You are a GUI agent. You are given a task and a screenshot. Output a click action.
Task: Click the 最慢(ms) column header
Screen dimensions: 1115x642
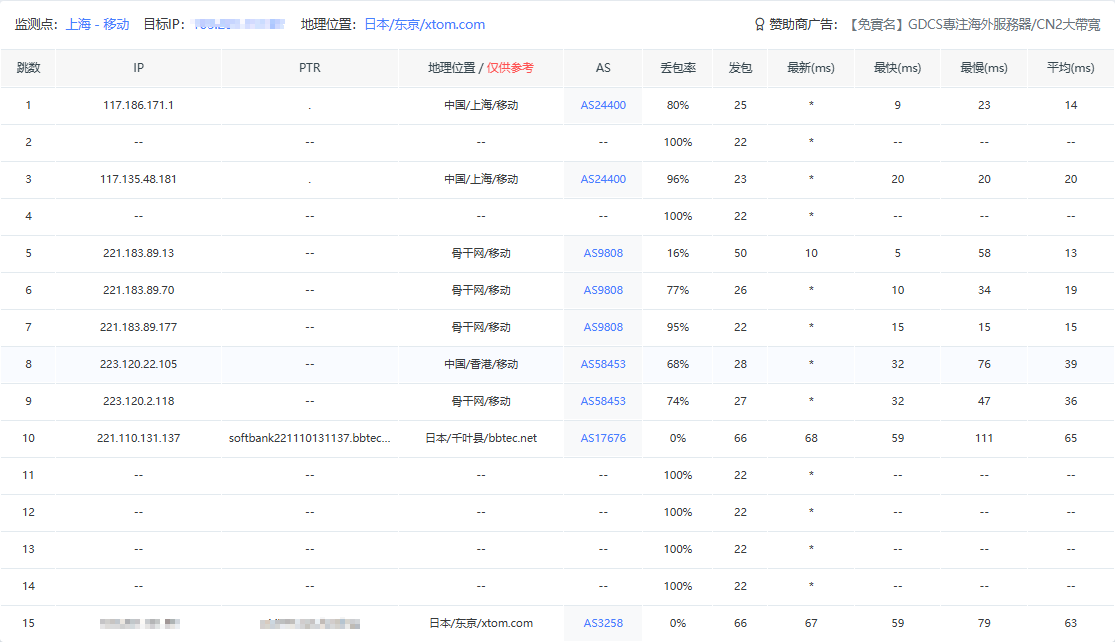click(984, 68)
